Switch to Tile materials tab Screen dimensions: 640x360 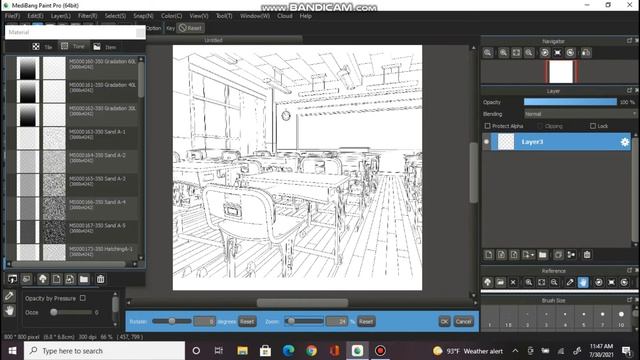pyautogui.click(x=42, y=47)
